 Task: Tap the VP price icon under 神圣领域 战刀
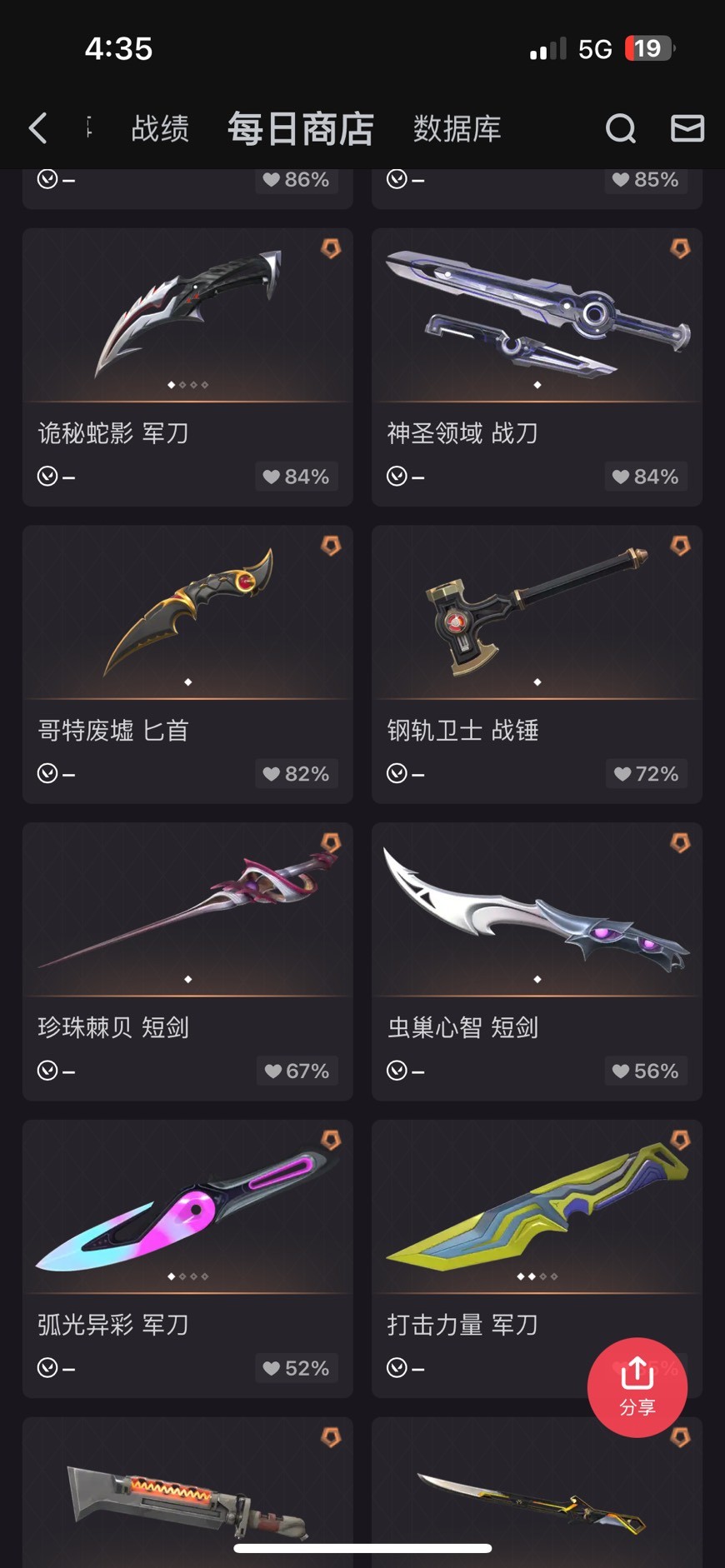click(x=397, y=477)
